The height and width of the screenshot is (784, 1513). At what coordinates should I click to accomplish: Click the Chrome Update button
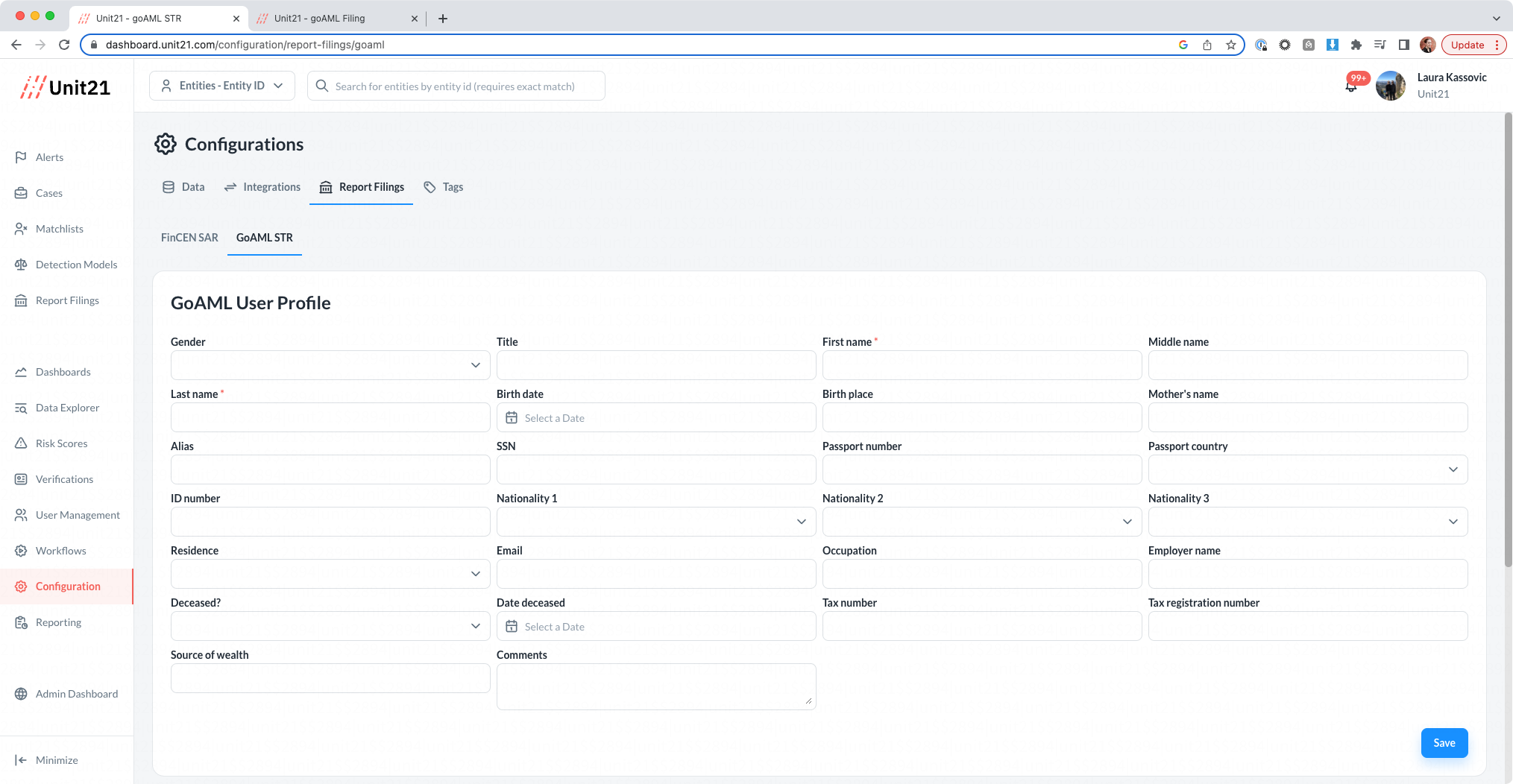(1473, 45)
